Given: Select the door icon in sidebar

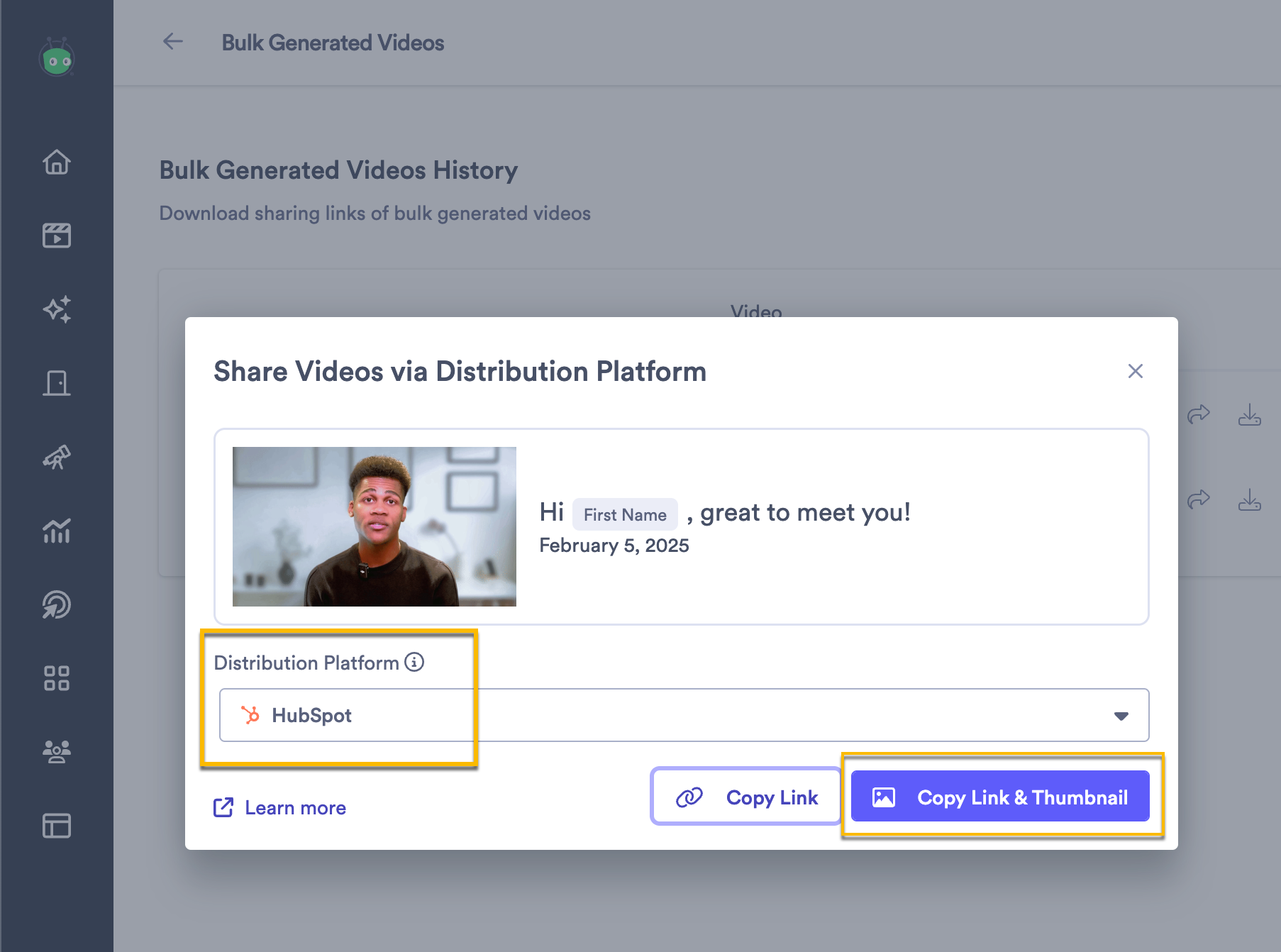Looking at the screenshot, I should (x=57, y=383).
